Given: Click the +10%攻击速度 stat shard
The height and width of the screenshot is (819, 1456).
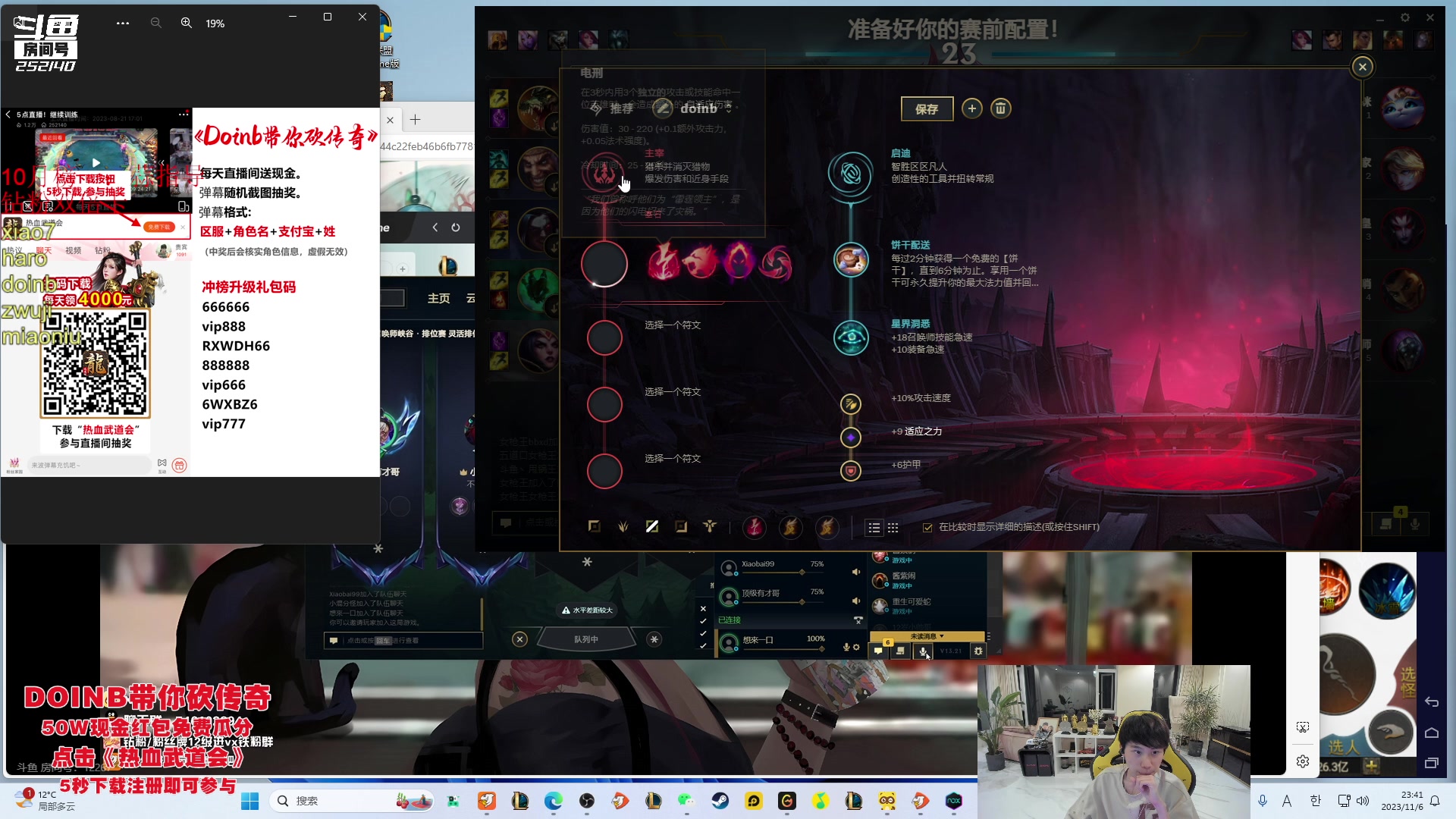Looking at the screenshot, I should (x=851, y=403).
